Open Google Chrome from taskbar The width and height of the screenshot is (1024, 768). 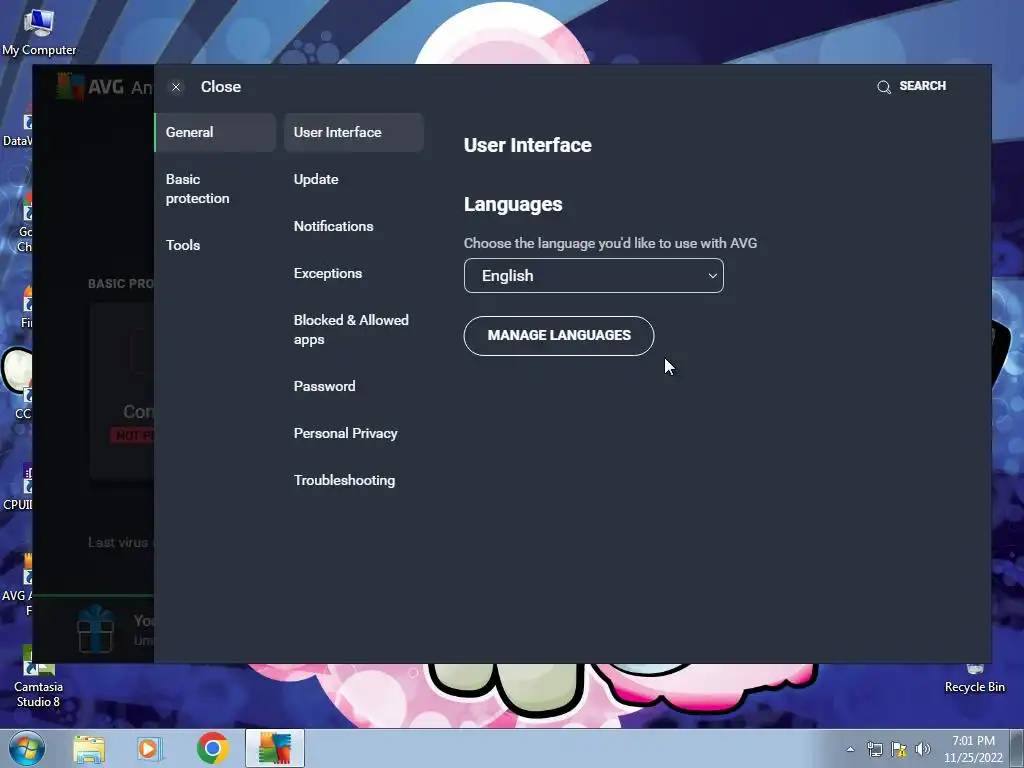[x=212, y=748]
